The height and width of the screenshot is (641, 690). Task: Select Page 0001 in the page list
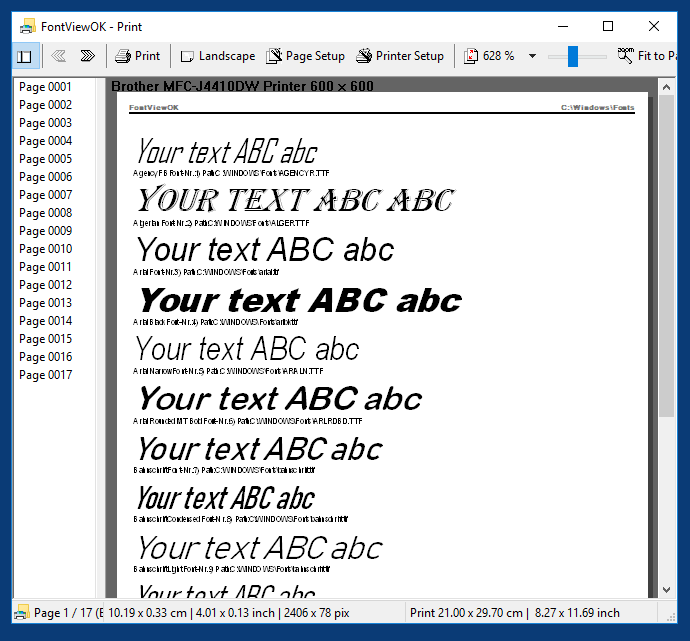[46, 87]
